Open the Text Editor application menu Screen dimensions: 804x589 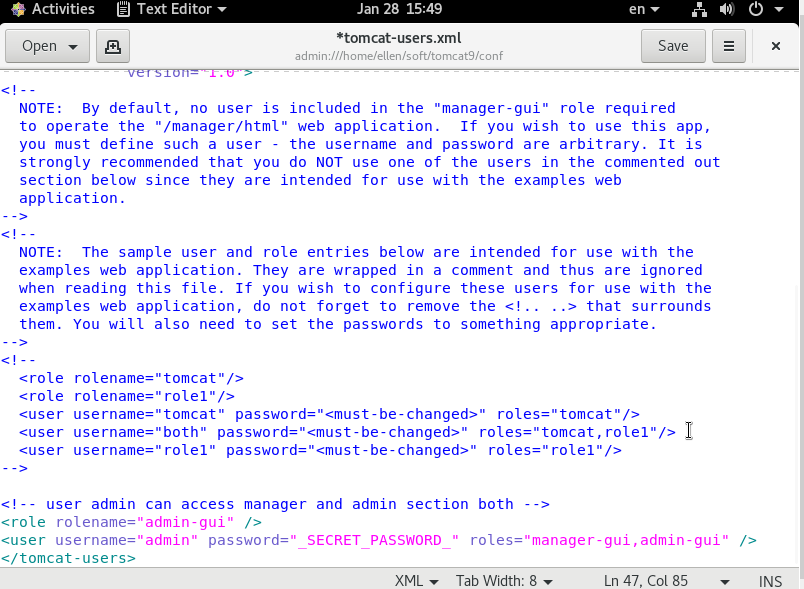[x=171, y=9]
